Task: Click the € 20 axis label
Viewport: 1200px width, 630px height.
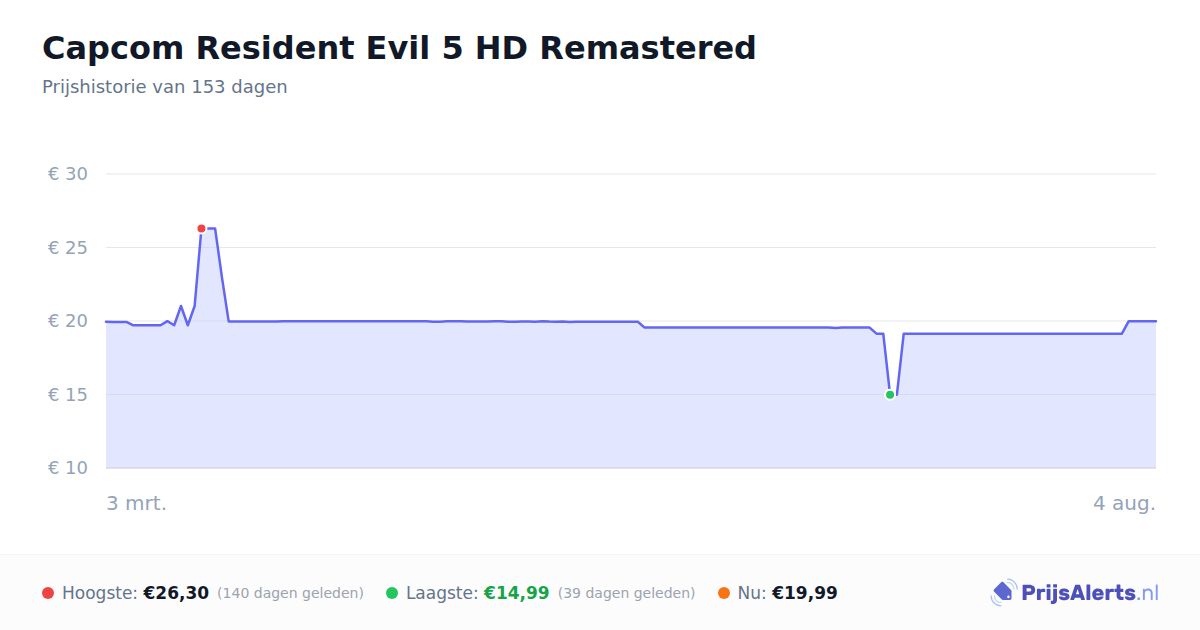Action: click(x=68, y=321)
